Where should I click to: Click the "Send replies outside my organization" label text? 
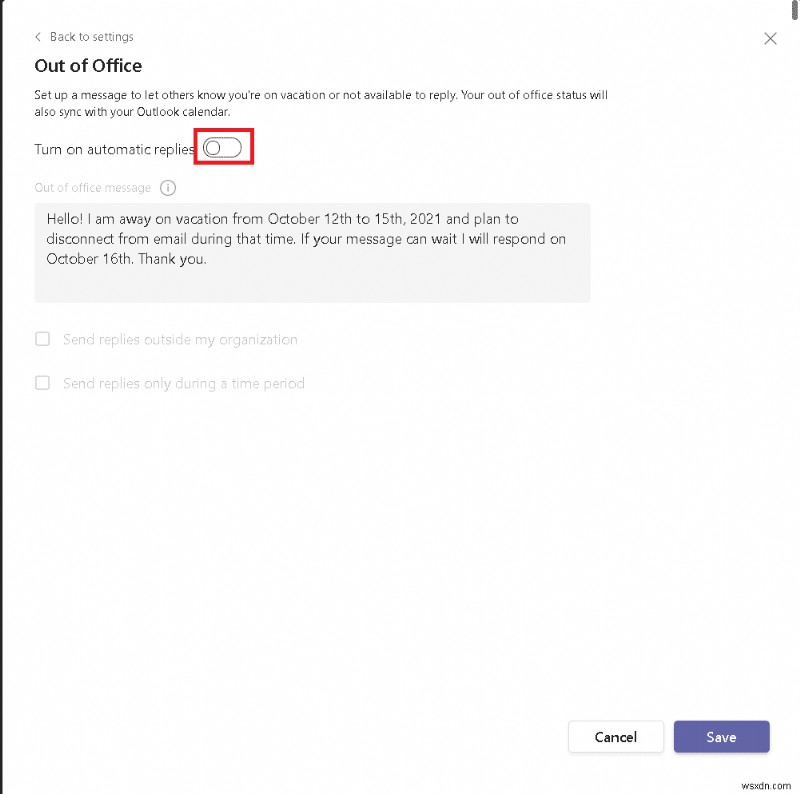point(180,340)
